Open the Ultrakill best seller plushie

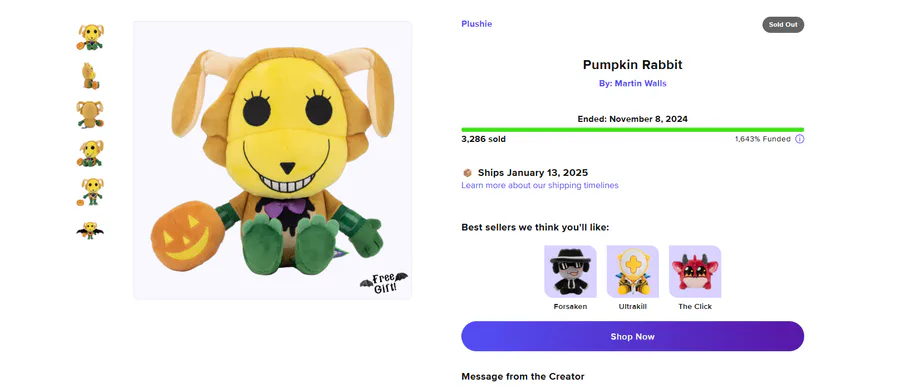point(633,271)
